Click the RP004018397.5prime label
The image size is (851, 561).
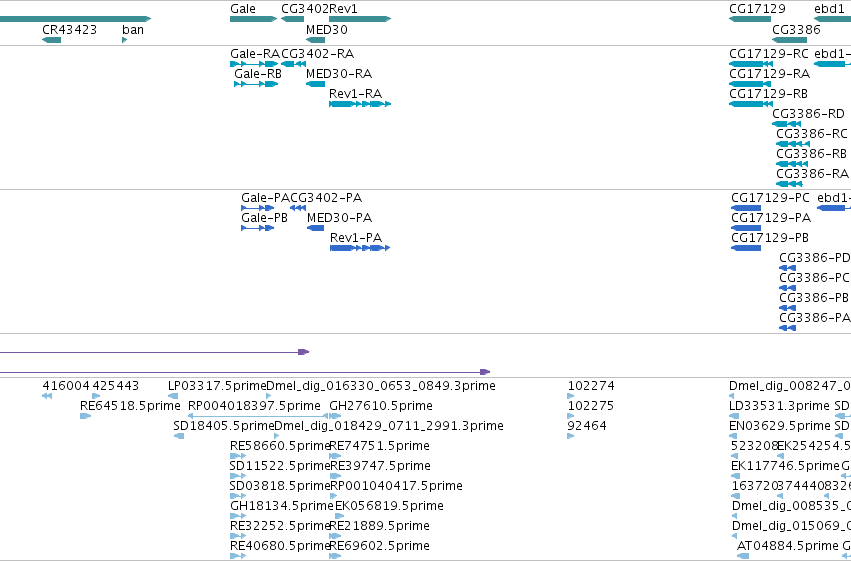[255, 406]
